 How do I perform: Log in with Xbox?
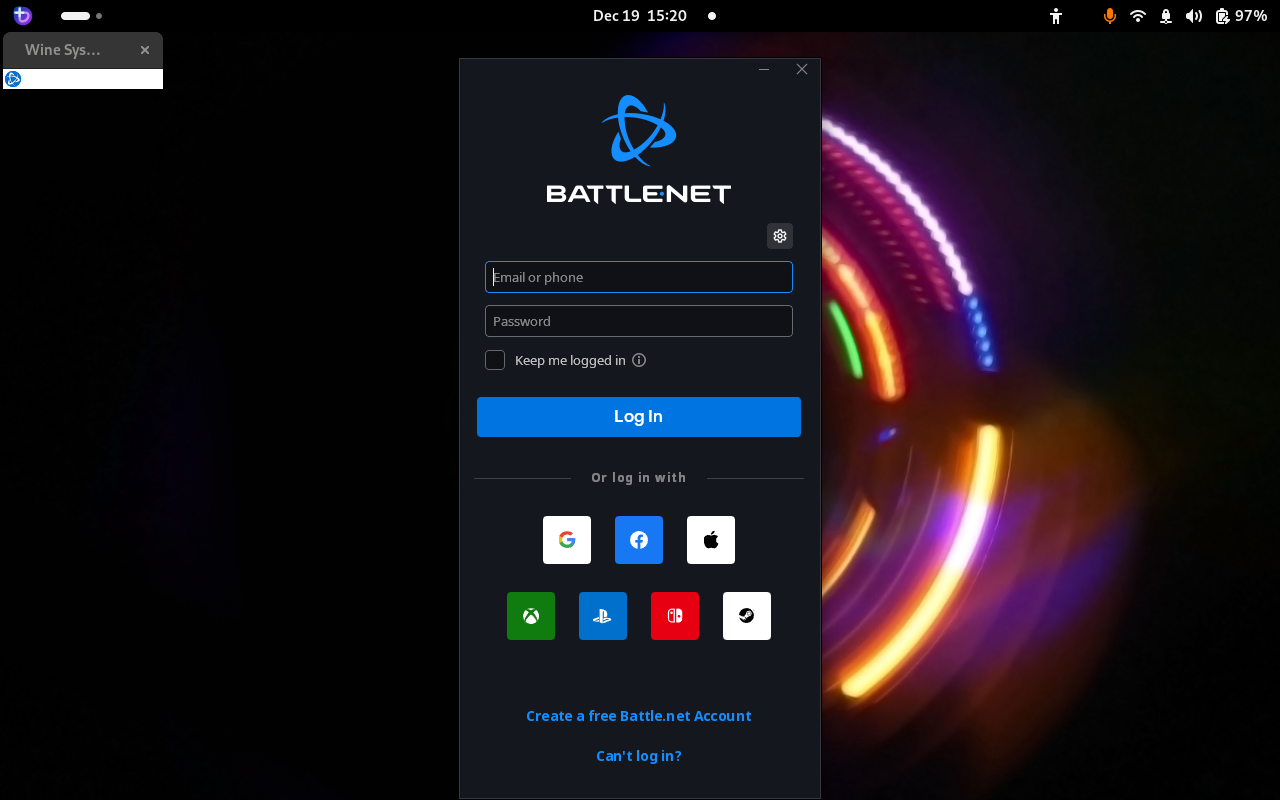click(x=531, y=615)
